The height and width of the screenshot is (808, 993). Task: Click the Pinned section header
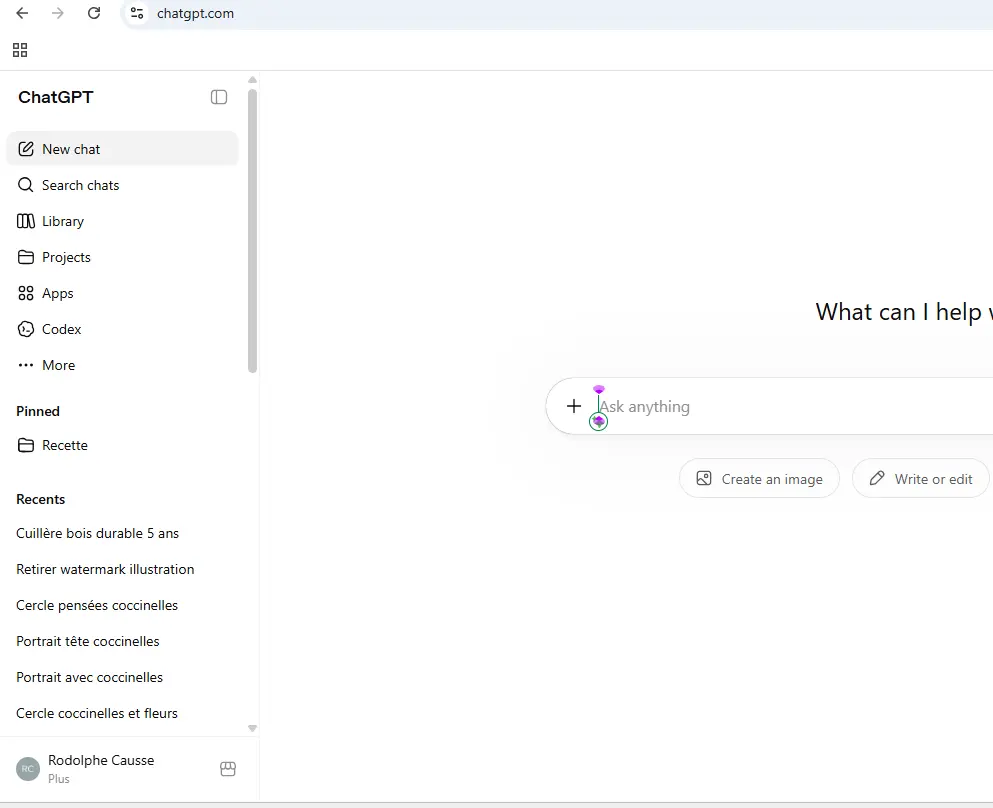pos(38,411)
